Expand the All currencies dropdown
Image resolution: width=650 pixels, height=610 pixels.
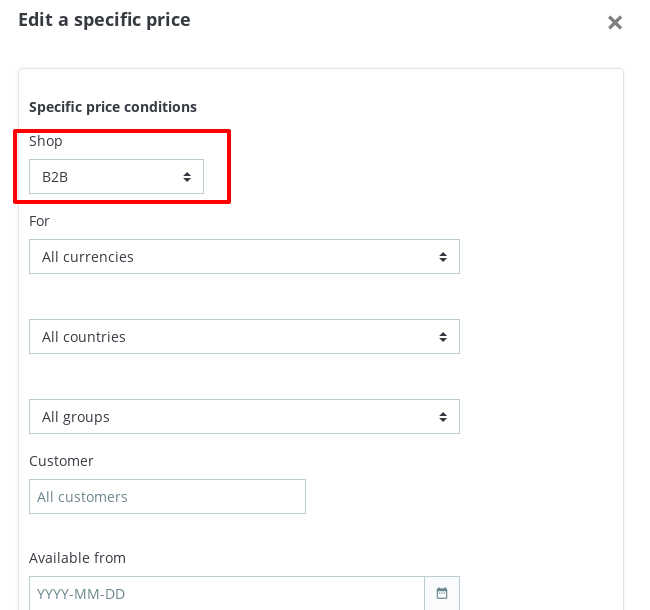pyautogui.click(x=244, y=257)
